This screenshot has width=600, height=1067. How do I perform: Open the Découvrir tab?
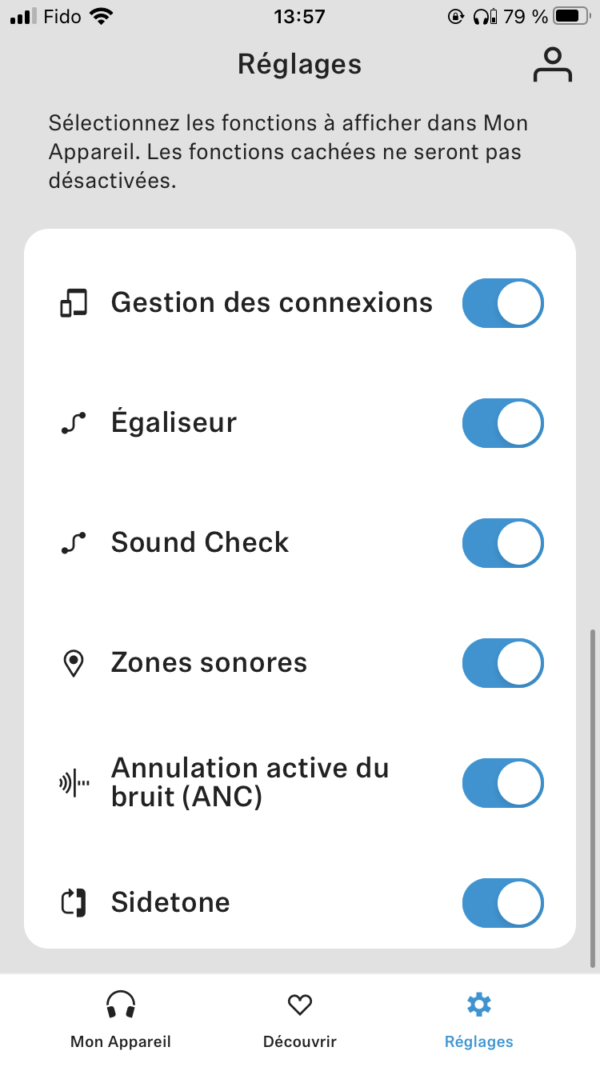click(299, 1041)
